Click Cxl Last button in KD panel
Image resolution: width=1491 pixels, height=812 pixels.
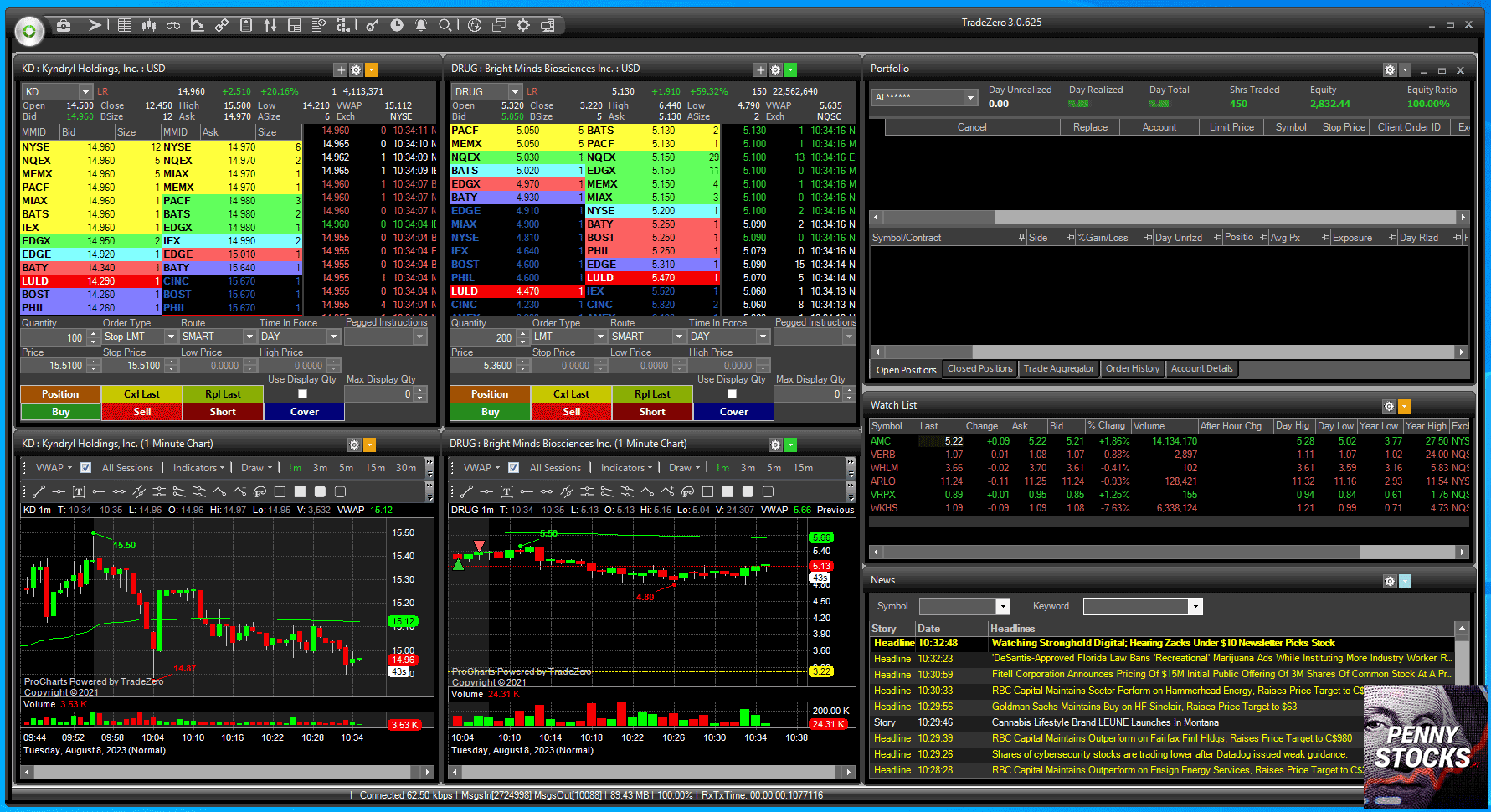pyautogui.click(x=141, y=394)
